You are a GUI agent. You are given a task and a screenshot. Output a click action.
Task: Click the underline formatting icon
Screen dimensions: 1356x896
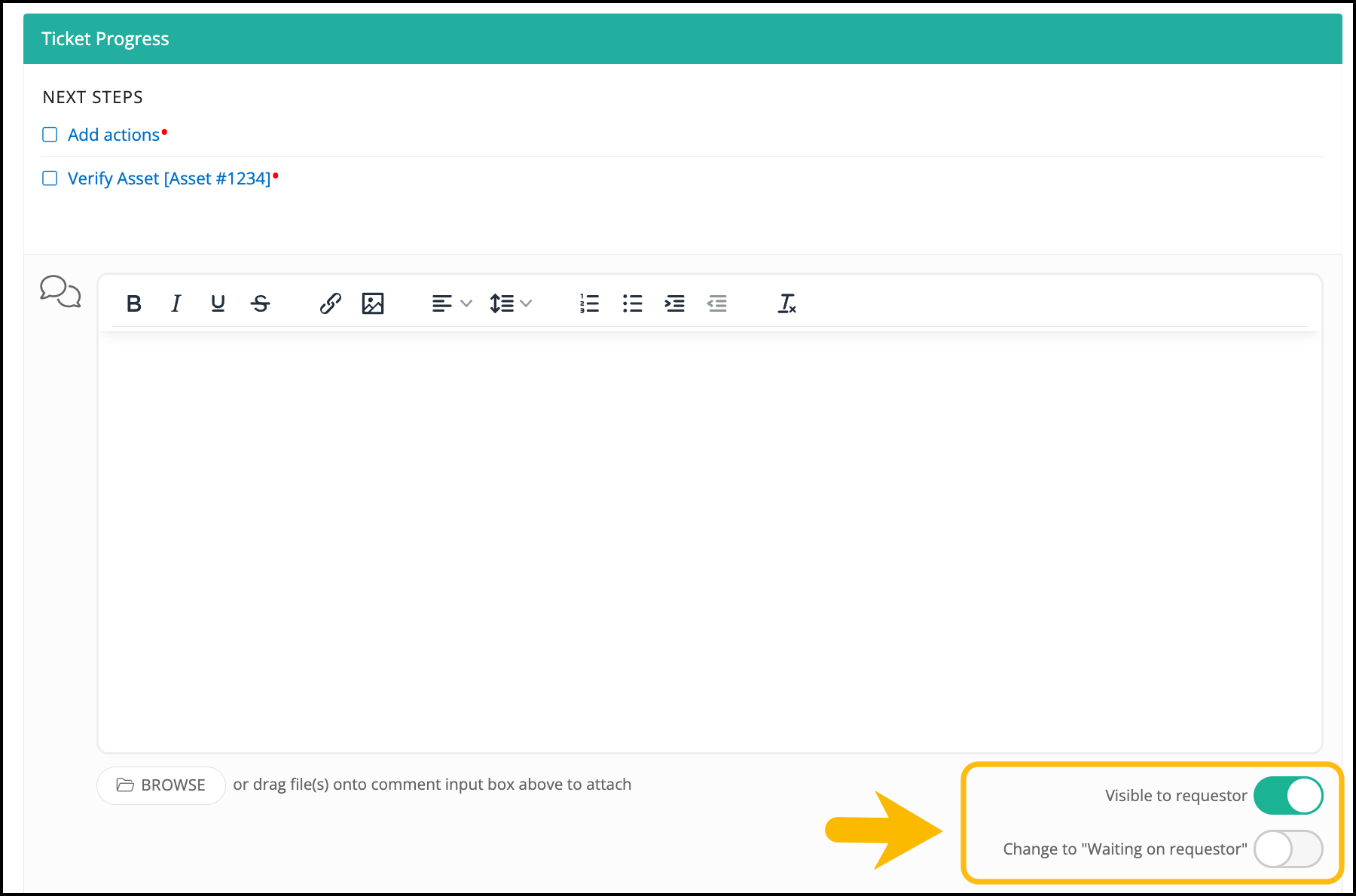click(218, 303)
